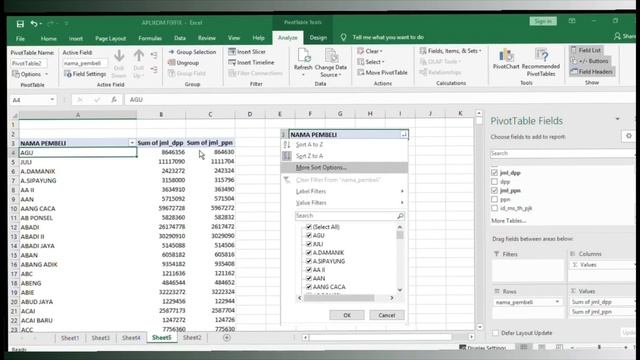Click the Tell me lightbulb icon
The image size is (640, 360).
point(344,37)
